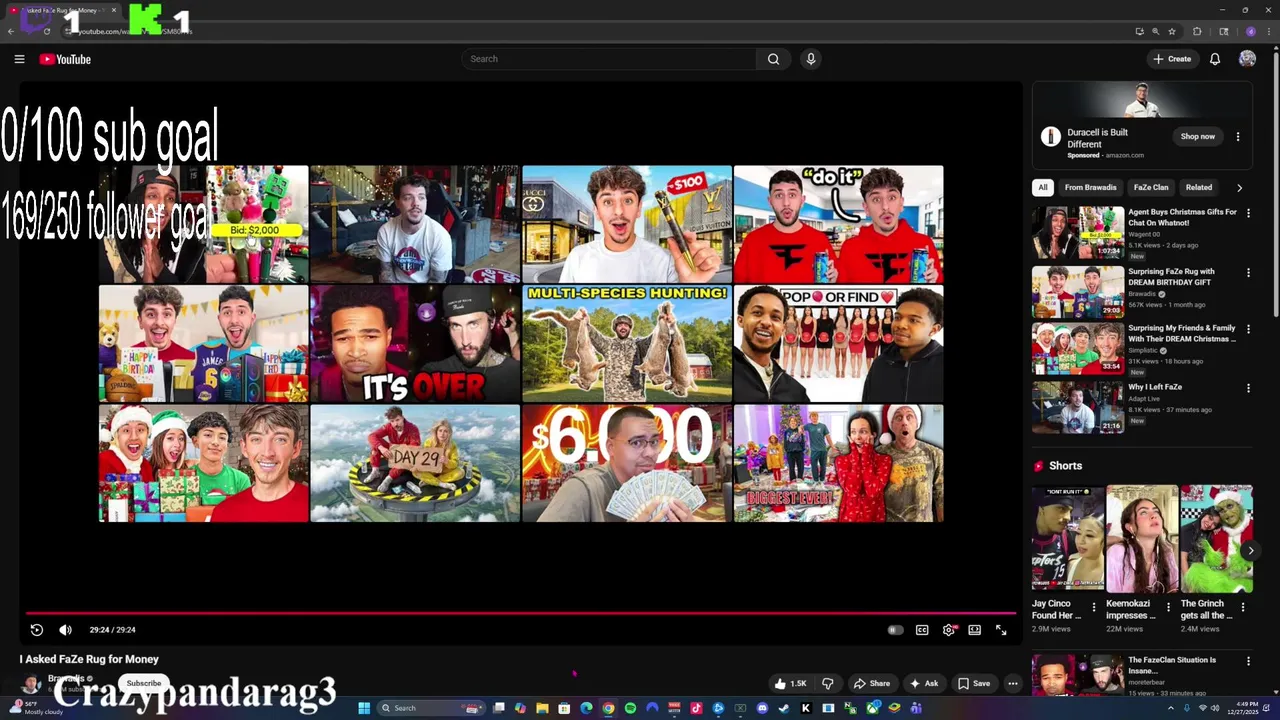Open options for the Keemokazi short
1280x720 pixels.
tap(1168, 607)
